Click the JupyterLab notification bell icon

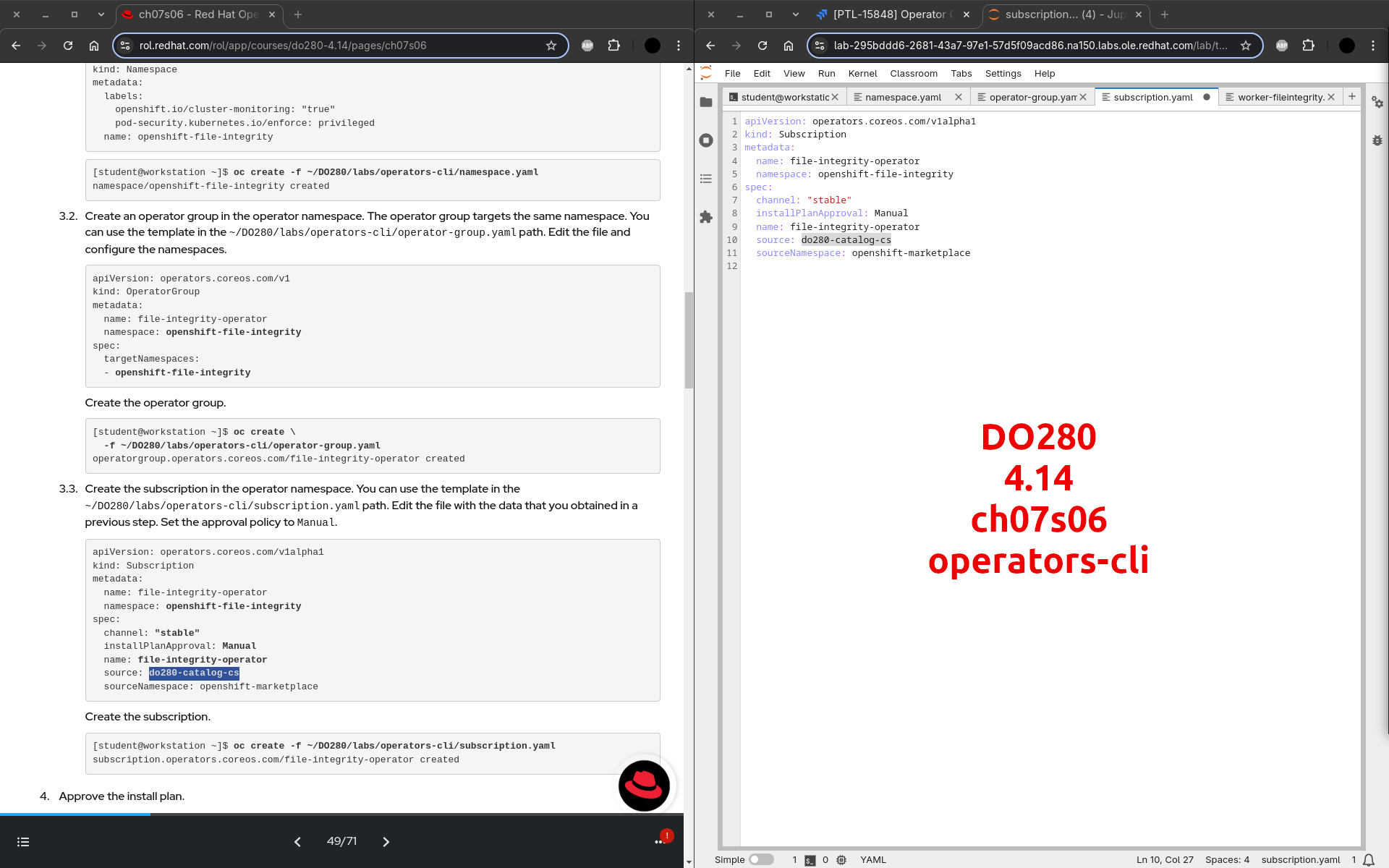(x=1369, y=860)
